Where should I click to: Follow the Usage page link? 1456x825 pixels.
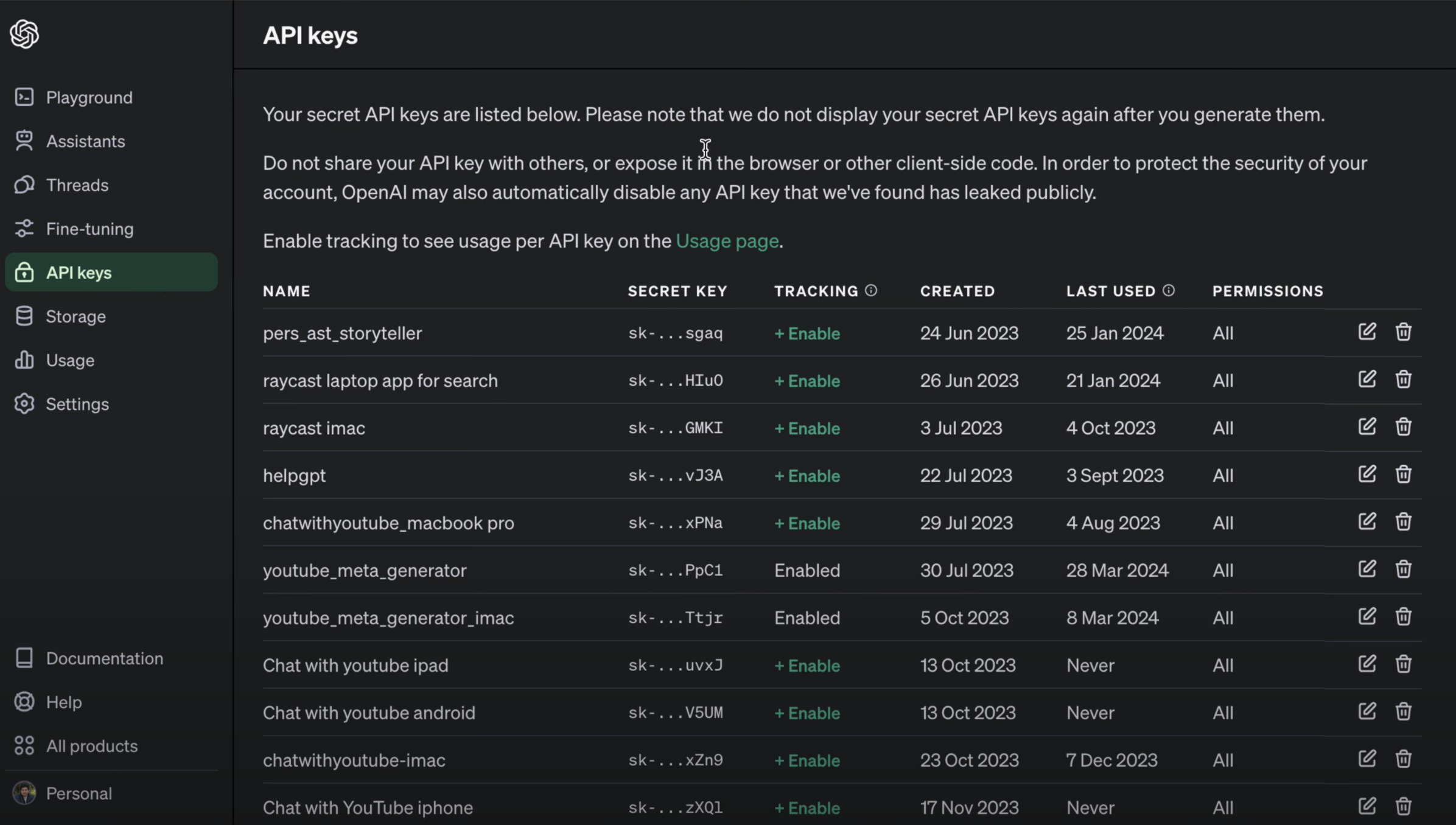click(x=727, y=241)
